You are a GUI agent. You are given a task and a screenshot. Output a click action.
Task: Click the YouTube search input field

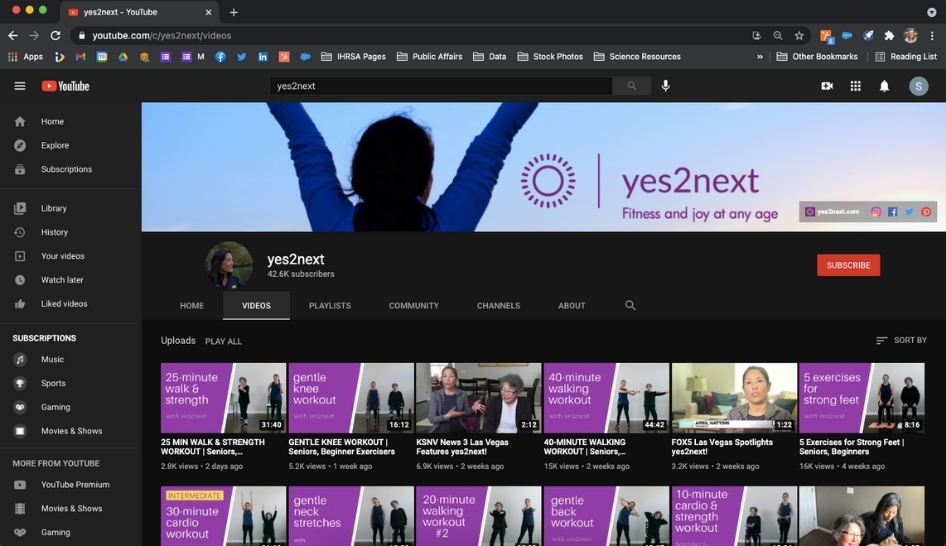point(440,86)
